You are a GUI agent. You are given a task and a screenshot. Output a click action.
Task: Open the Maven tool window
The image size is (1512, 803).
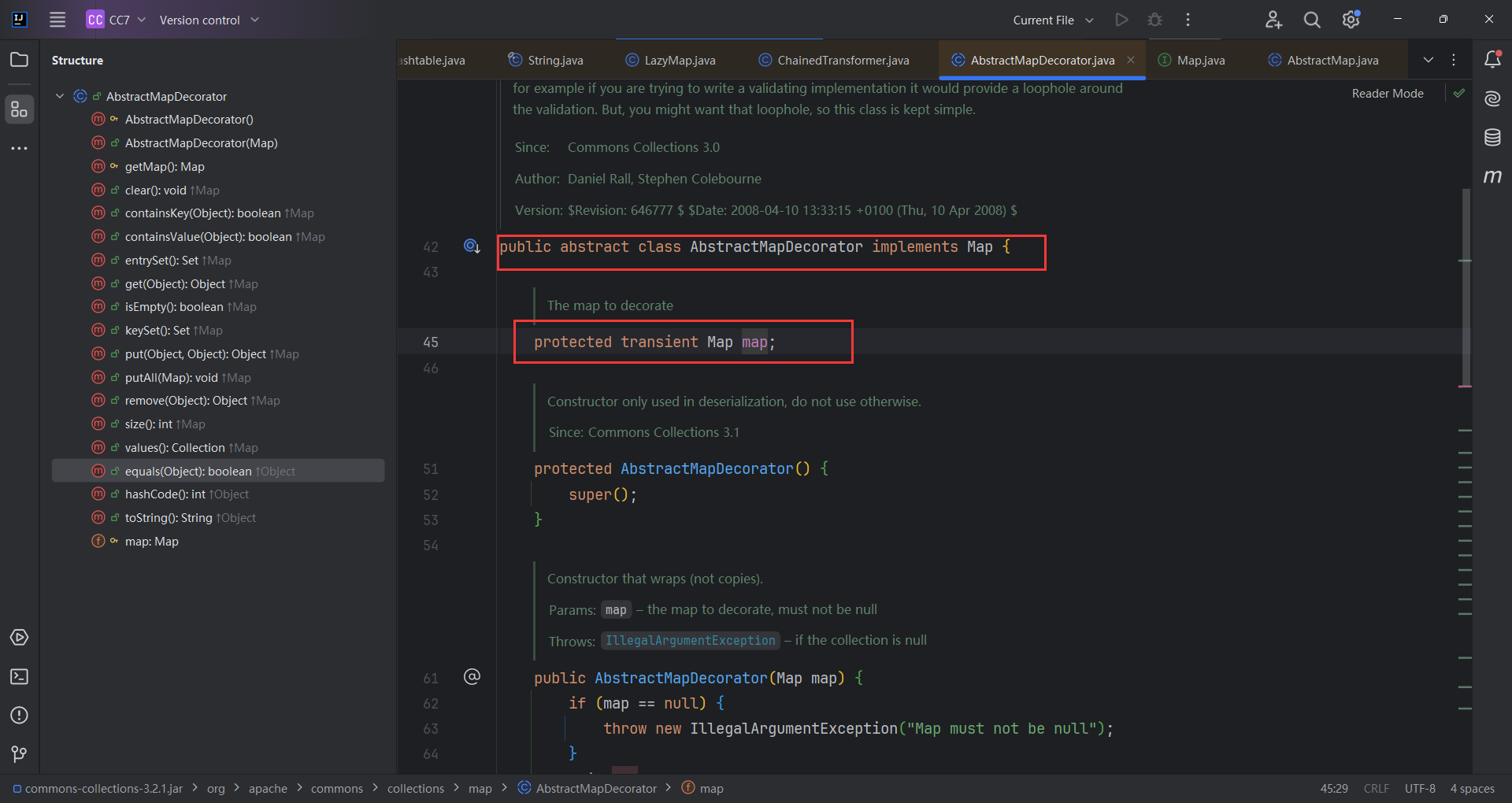tap(1492, 176)
